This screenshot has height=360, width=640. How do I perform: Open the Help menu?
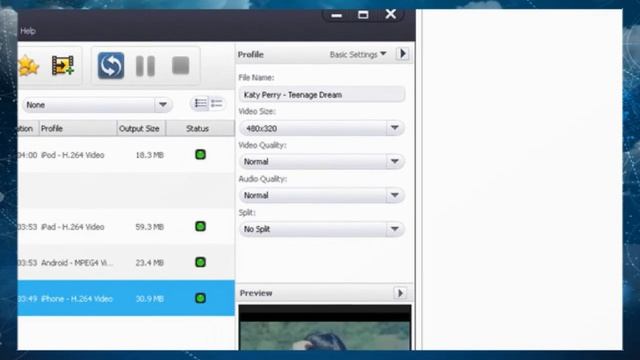click(28, 31)
